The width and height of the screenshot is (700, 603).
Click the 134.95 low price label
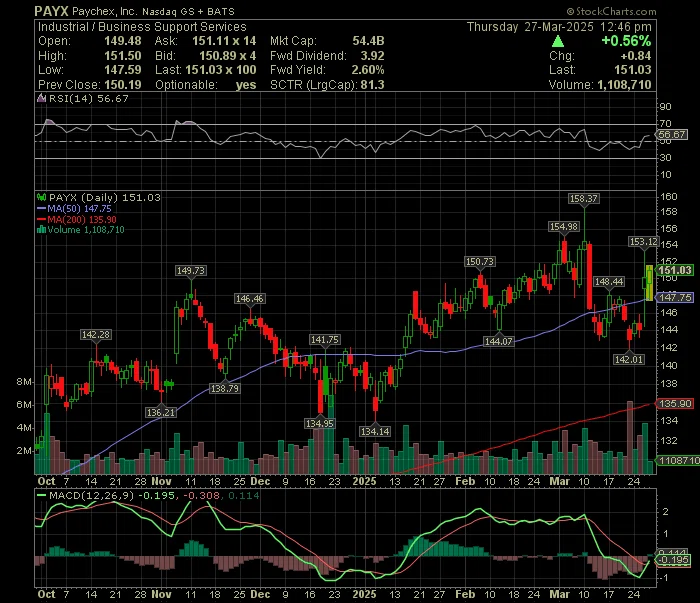[320, 423]
